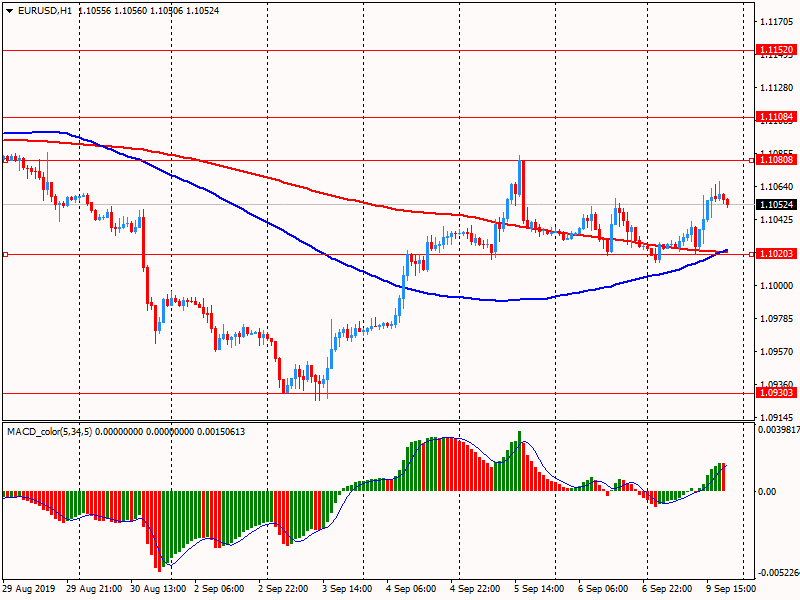Select the 1.11084 red price label
The width and height of the screenshot is (800, 600).
(776, 117)
